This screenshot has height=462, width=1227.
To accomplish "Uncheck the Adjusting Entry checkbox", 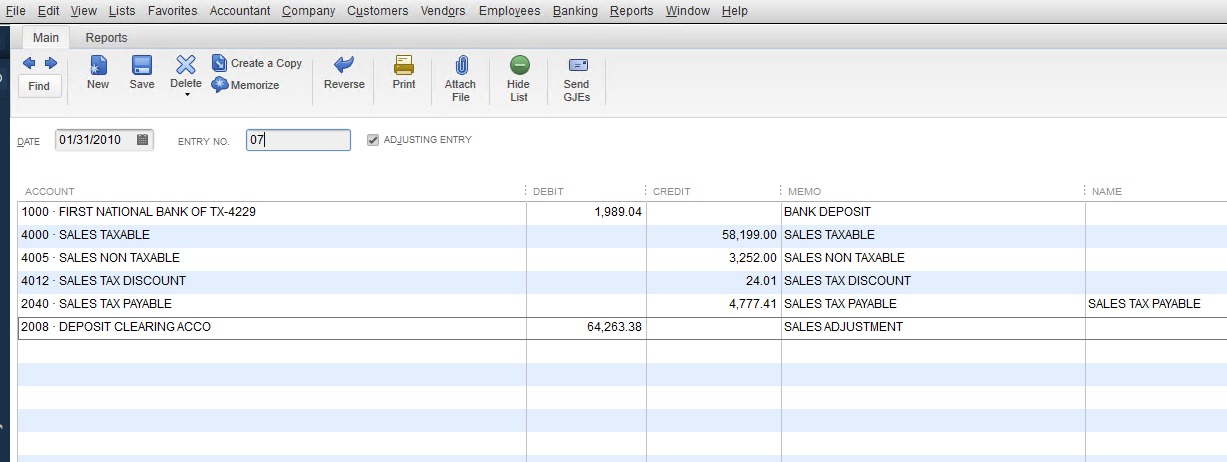I will (x=373, y=140).
